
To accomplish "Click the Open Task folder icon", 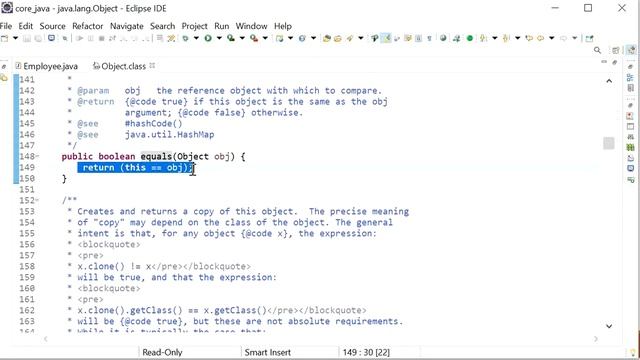I will tap(338, 38).
